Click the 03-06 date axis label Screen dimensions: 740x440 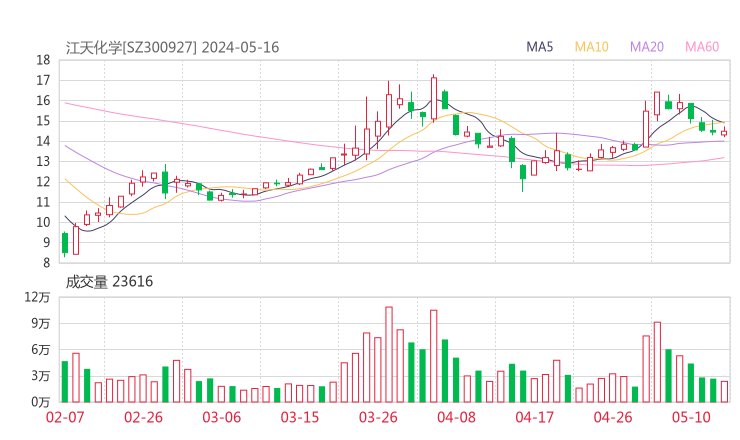(x=221, y=417)
